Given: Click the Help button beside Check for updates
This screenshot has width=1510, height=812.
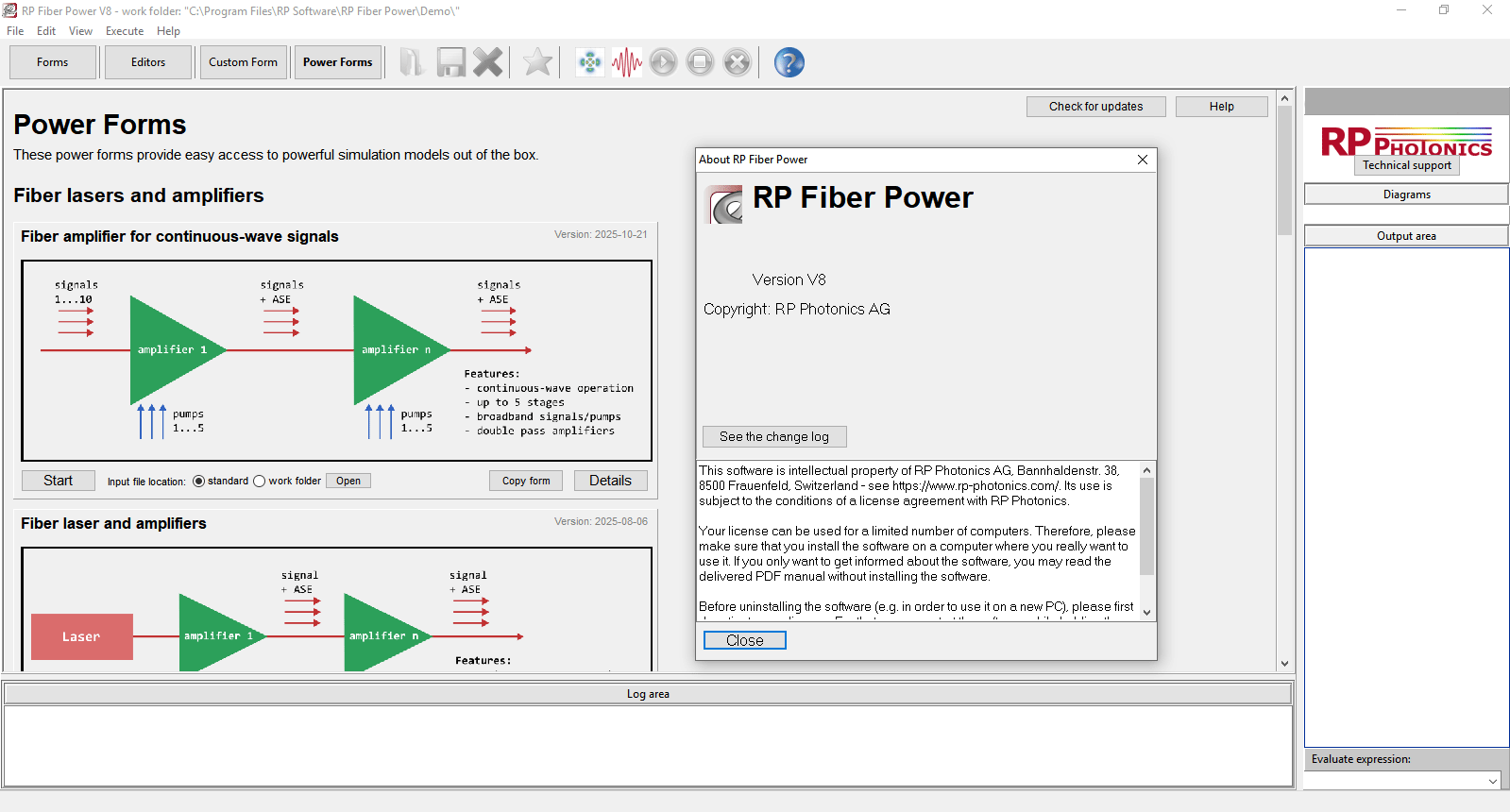Looking at the screenshot, I should click(x=1221, y=107).
